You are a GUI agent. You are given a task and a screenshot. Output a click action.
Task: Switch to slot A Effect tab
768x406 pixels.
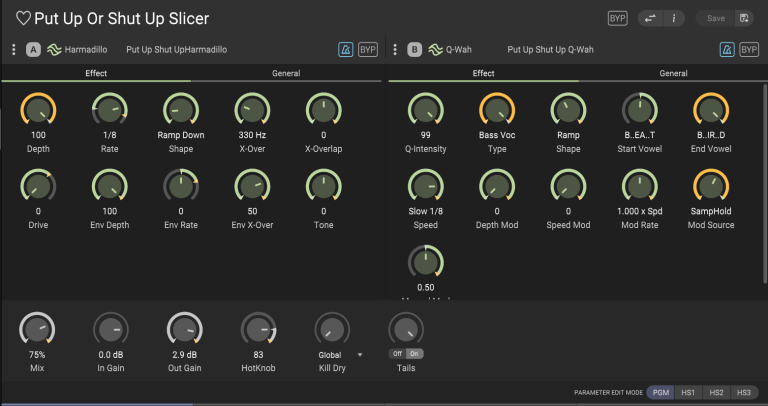[x=96, y=73]
